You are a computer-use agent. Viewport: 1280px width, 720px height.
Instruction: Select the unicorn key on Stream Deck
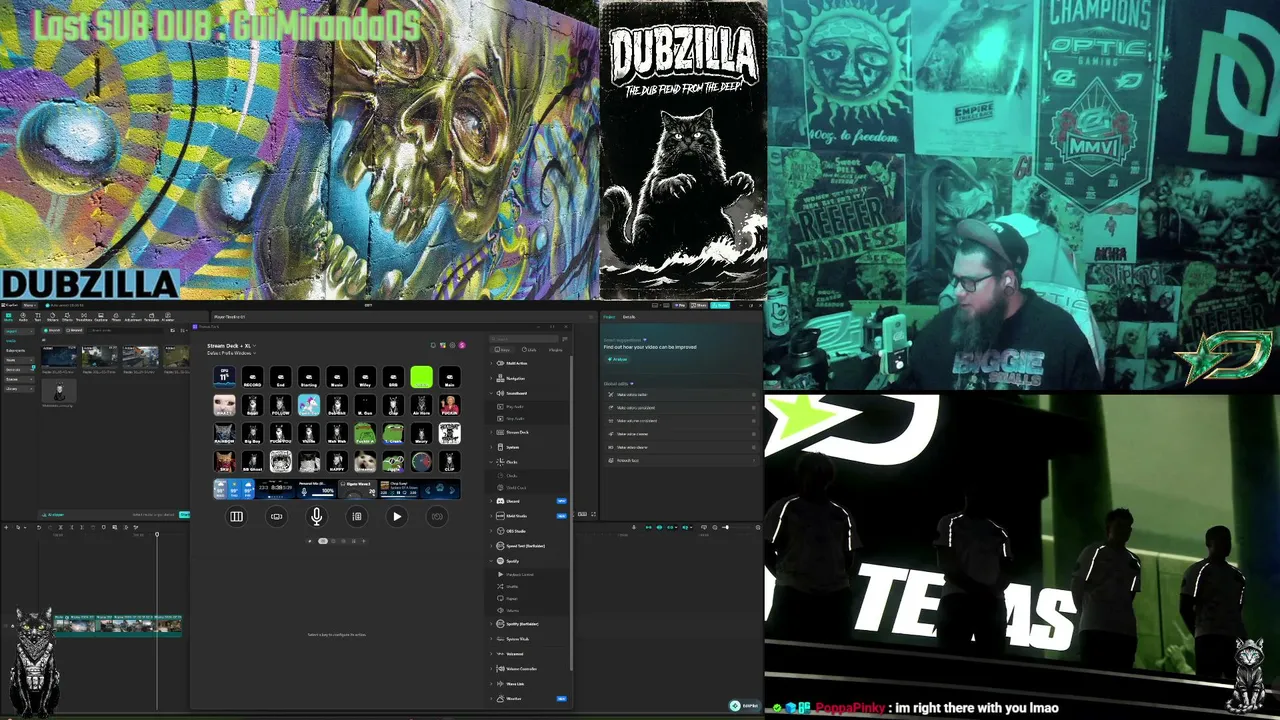[x=308, y=405]
